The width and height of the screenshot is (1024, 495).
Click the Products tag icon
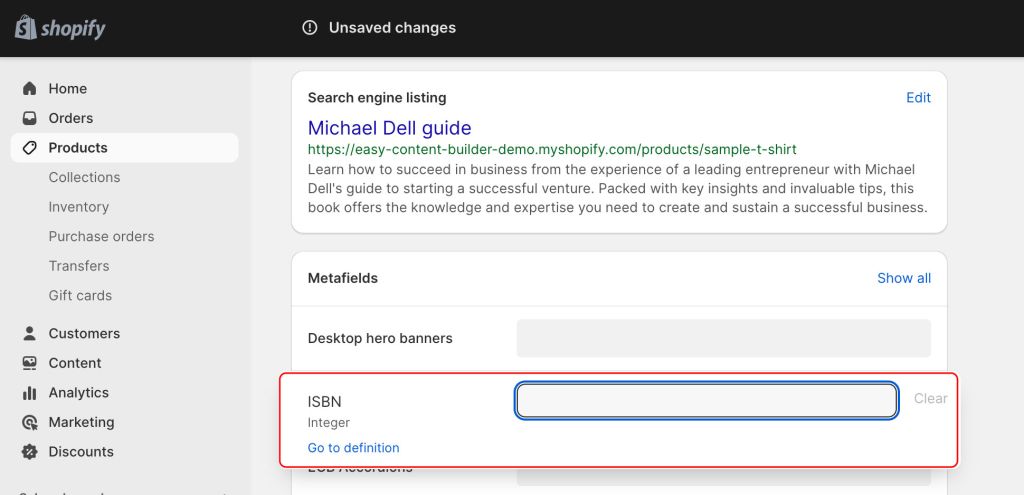click(29, 148)
